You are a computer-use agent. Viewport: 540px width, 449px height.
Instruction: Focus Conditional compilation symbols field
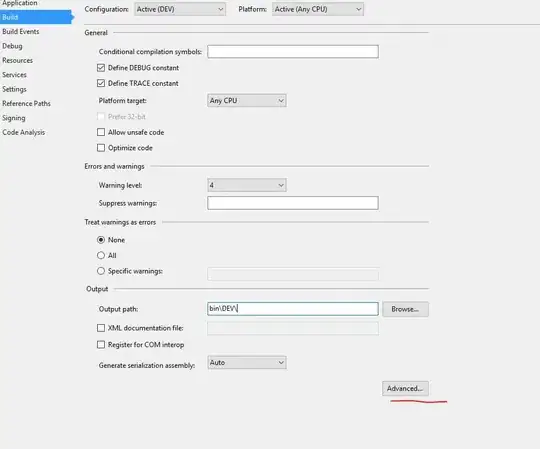(293, 52)
